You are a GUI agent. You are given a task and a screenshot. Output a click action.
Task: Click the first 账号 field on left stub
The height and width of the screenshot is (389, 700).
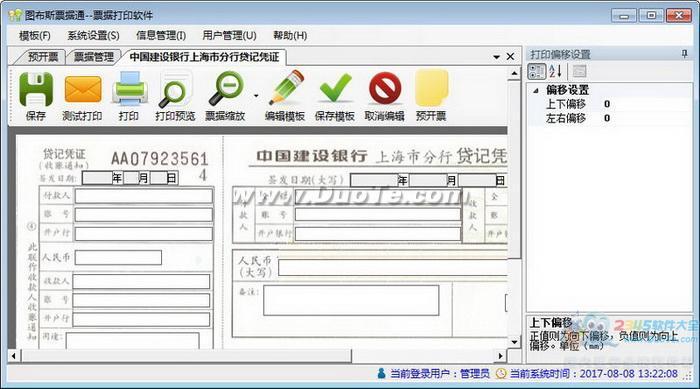[x=144, y=214]
